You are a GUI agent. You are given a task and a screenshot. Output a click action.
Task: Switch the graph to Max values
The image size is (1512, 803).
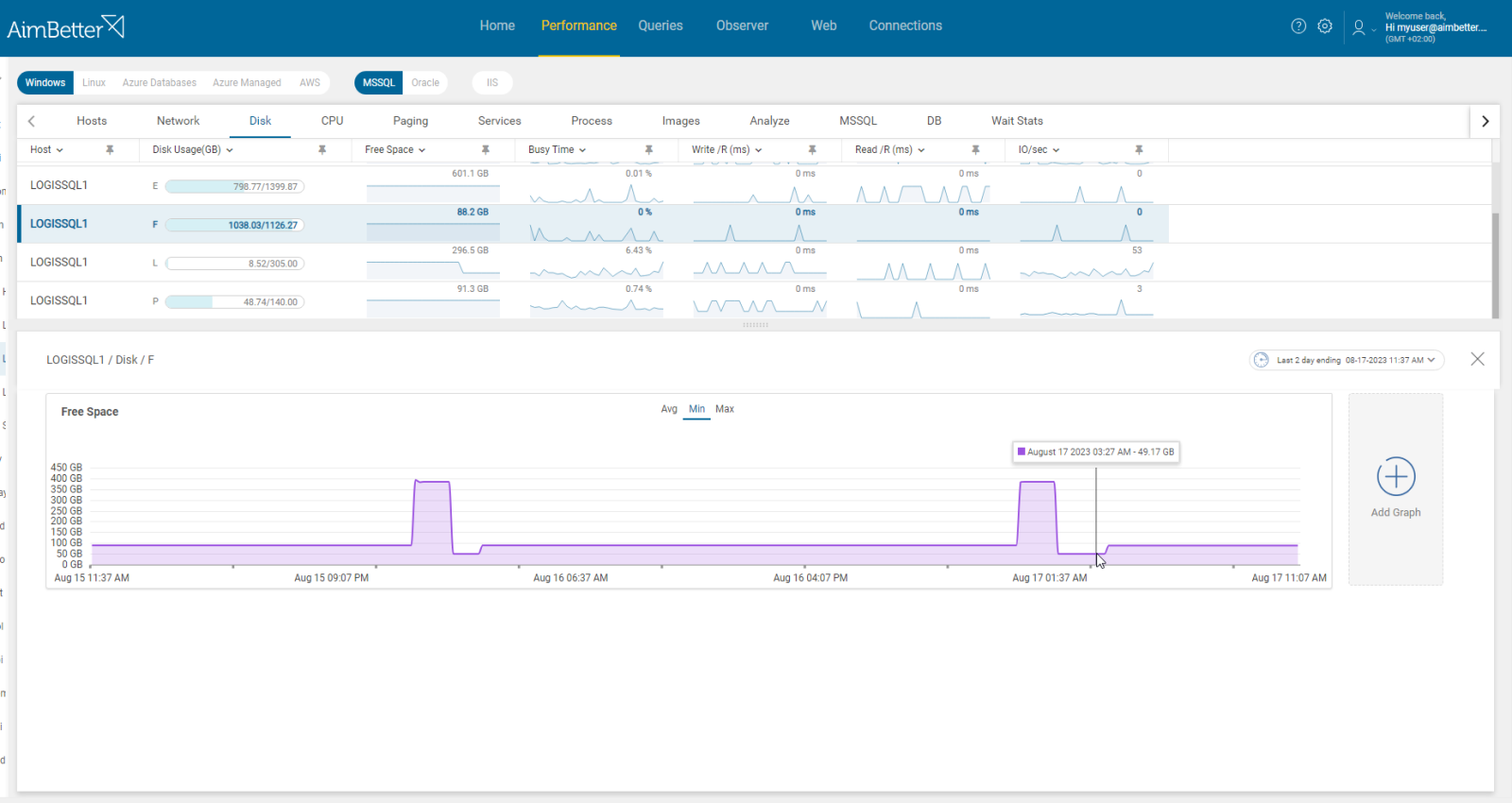[x=725, y=409]
